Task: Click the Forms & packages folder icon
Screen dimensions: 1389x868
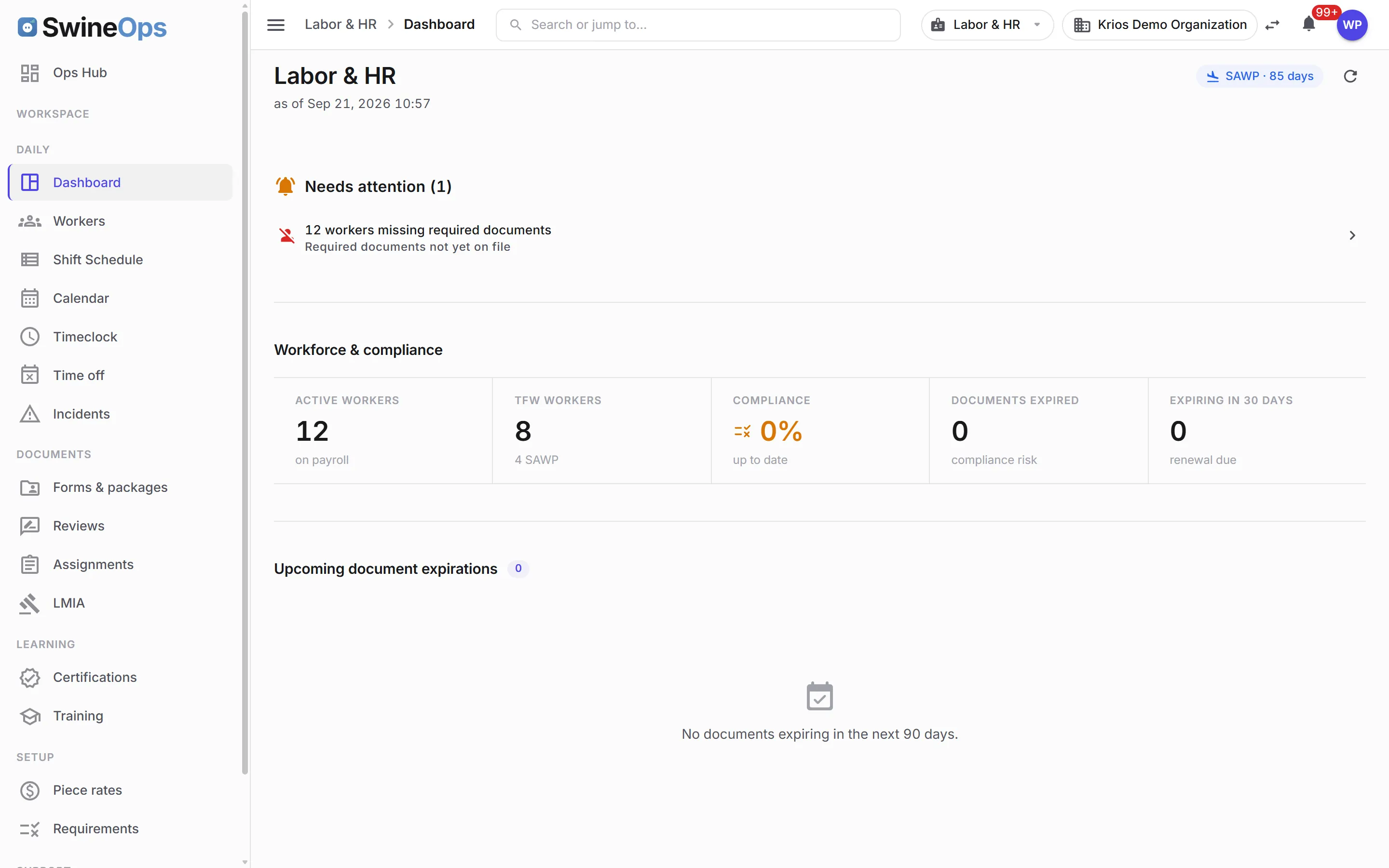Action: click(x=30, y=488)
